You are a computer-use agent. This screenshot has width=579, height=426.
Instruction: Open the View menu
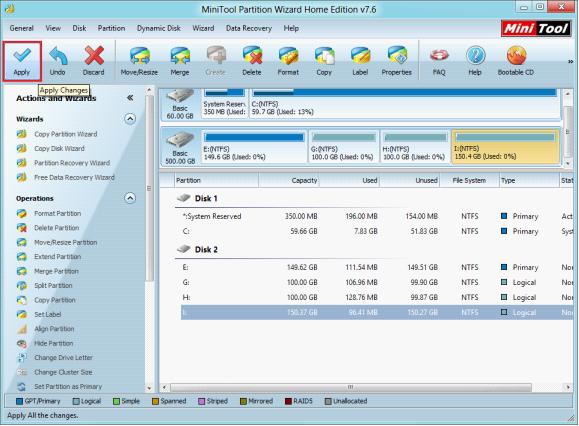(x=53, y=28)
